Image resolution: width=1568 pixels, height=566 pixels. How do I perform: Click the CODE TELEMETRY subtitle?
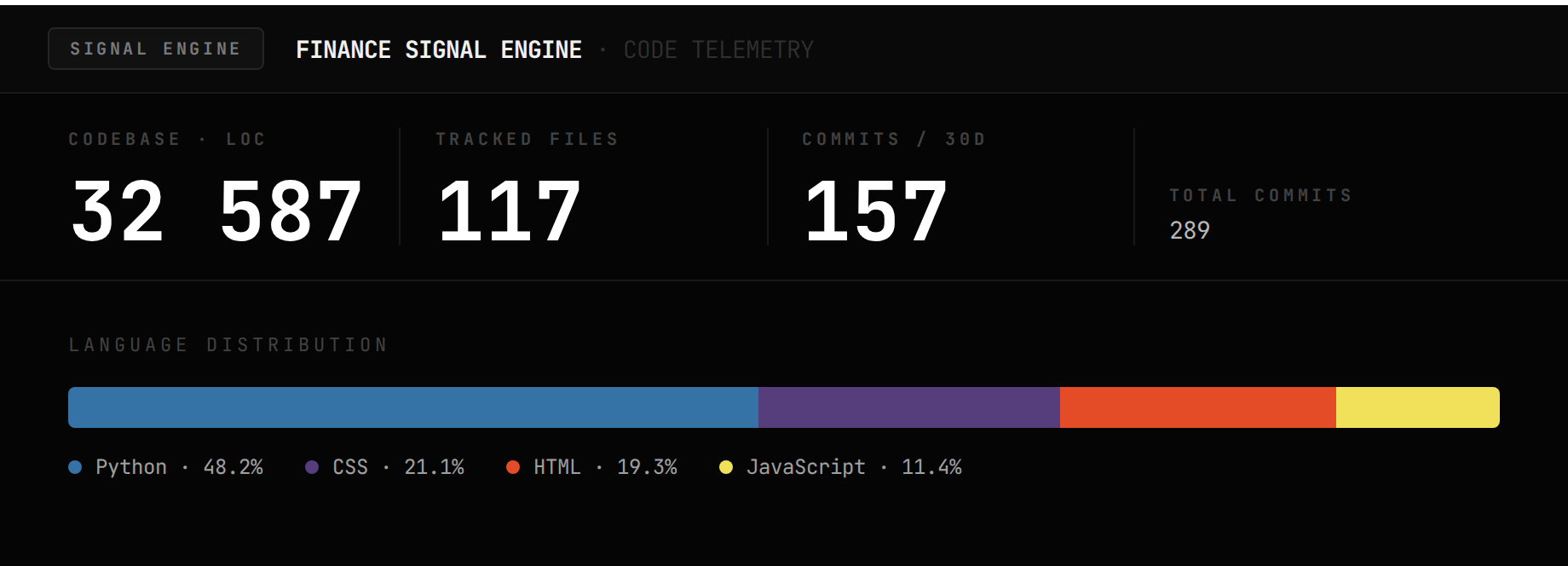(x=718, y=50)
